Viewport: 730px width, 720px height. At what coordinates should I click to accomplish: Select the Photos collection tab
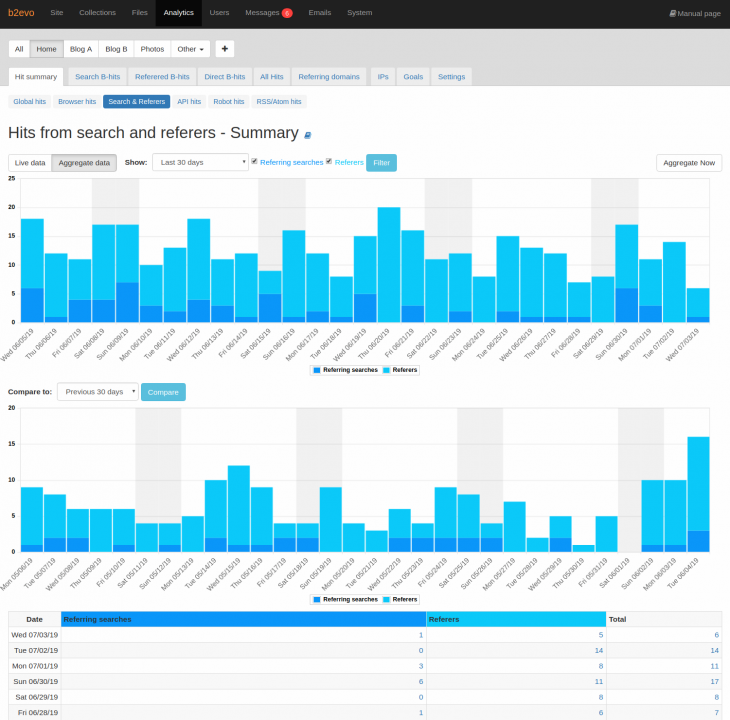pos(152,49)
